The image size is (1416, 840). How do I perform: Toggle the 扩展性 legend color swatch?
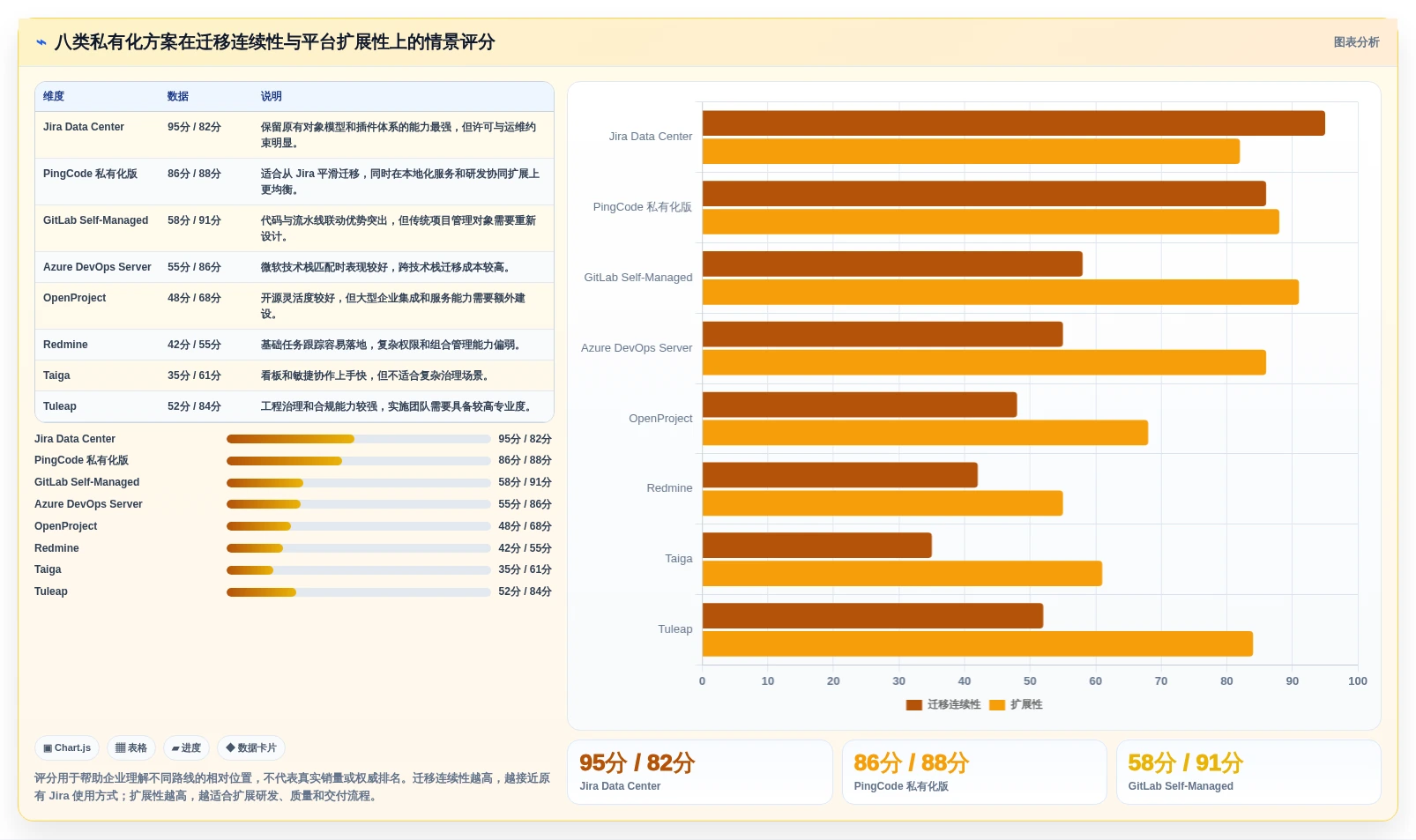click(x=997, y=704)
